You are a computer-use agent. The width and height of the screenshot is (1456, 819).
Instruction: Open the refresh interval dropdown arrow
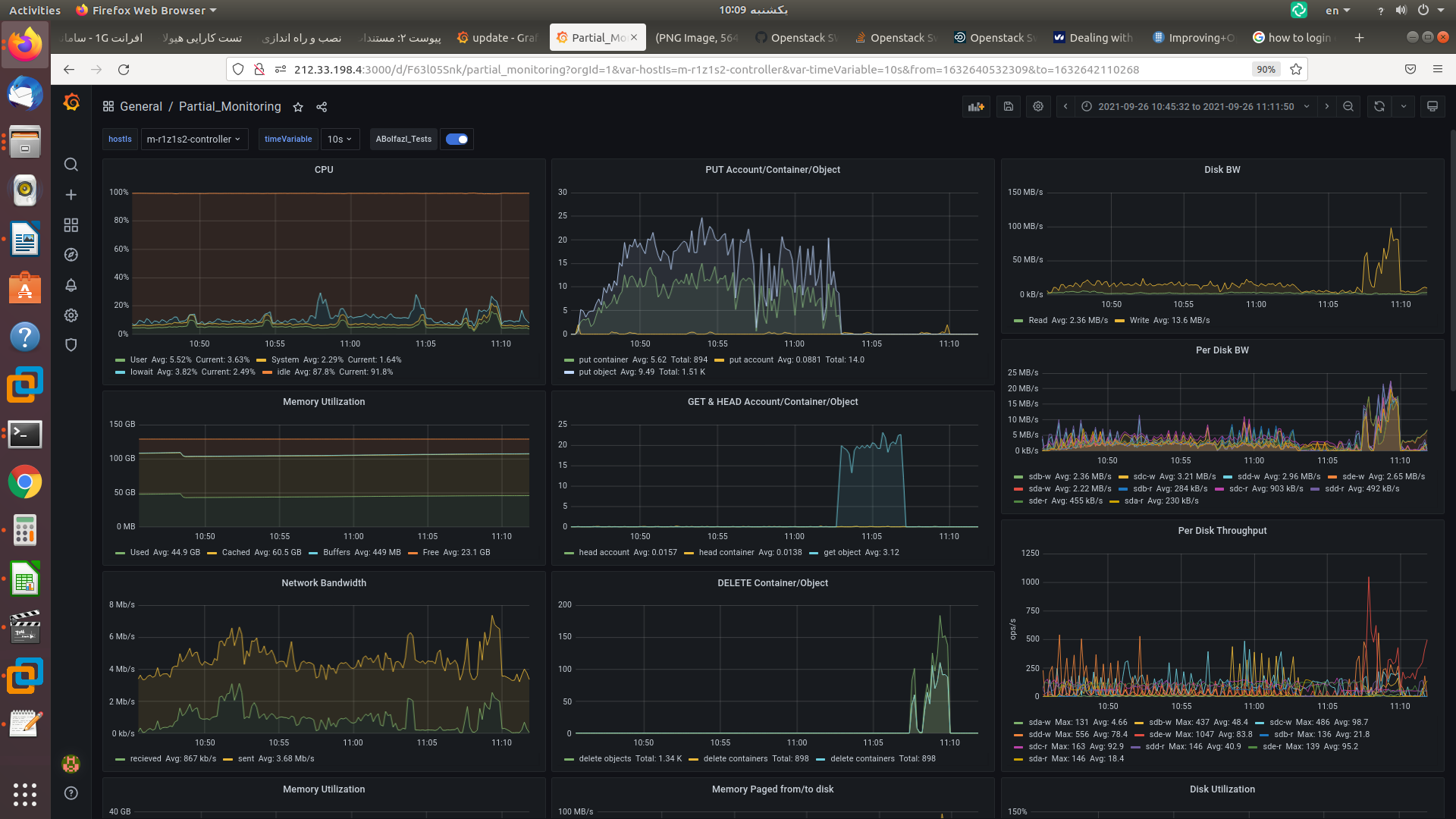1404,107
